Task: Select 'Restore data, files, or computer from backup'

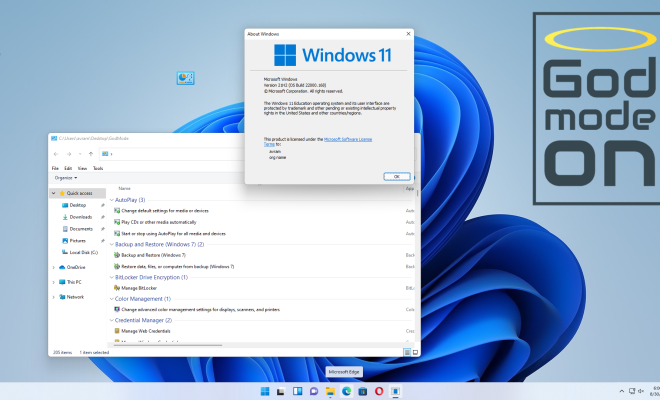Action: 178,266
